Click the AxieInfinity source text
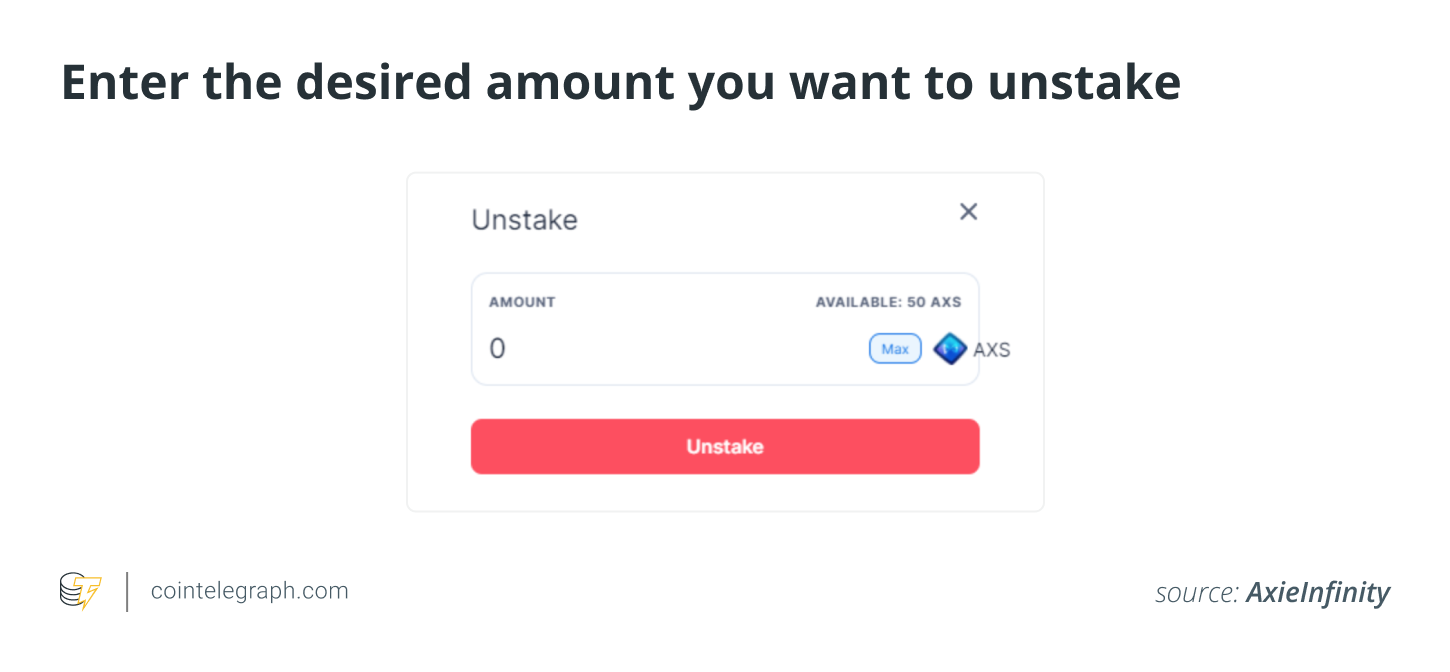 (1318, 593)
